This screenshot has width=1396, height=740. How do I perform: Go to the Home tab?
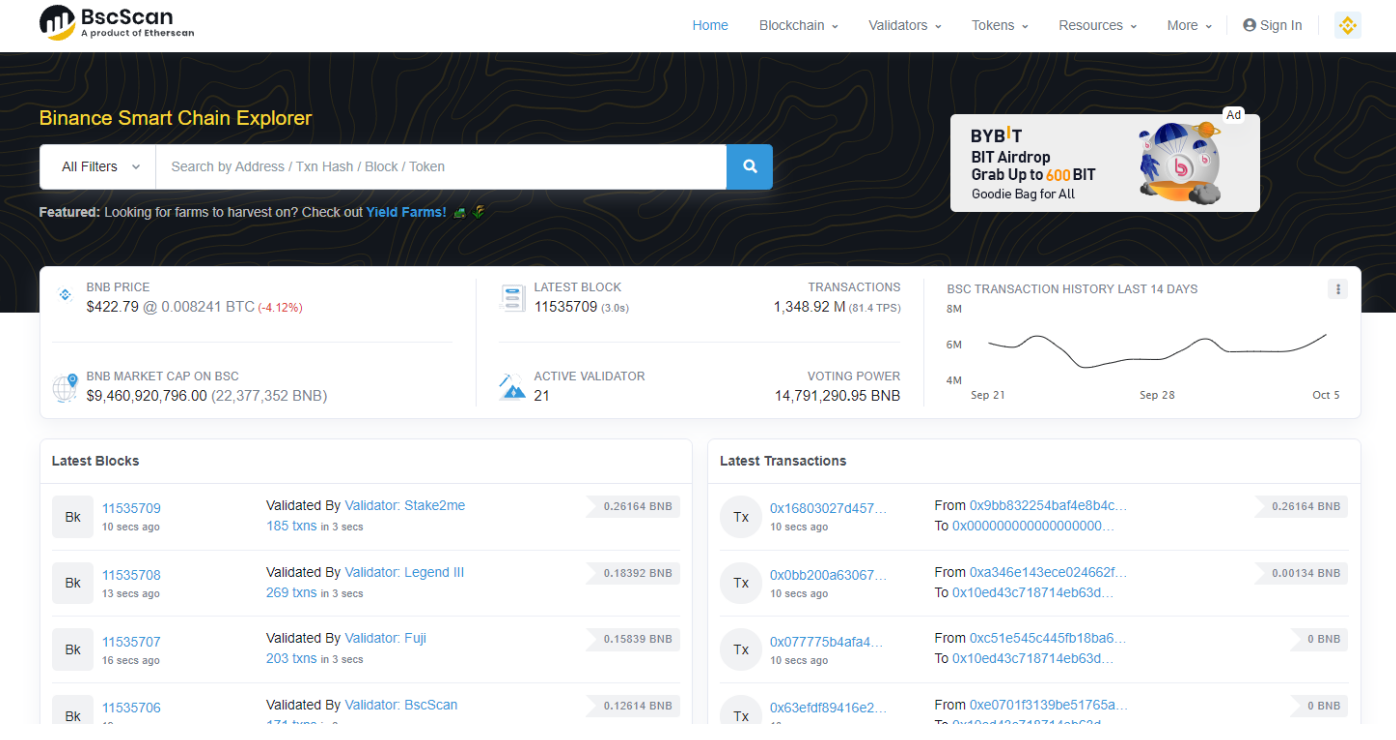pos(710,26)
